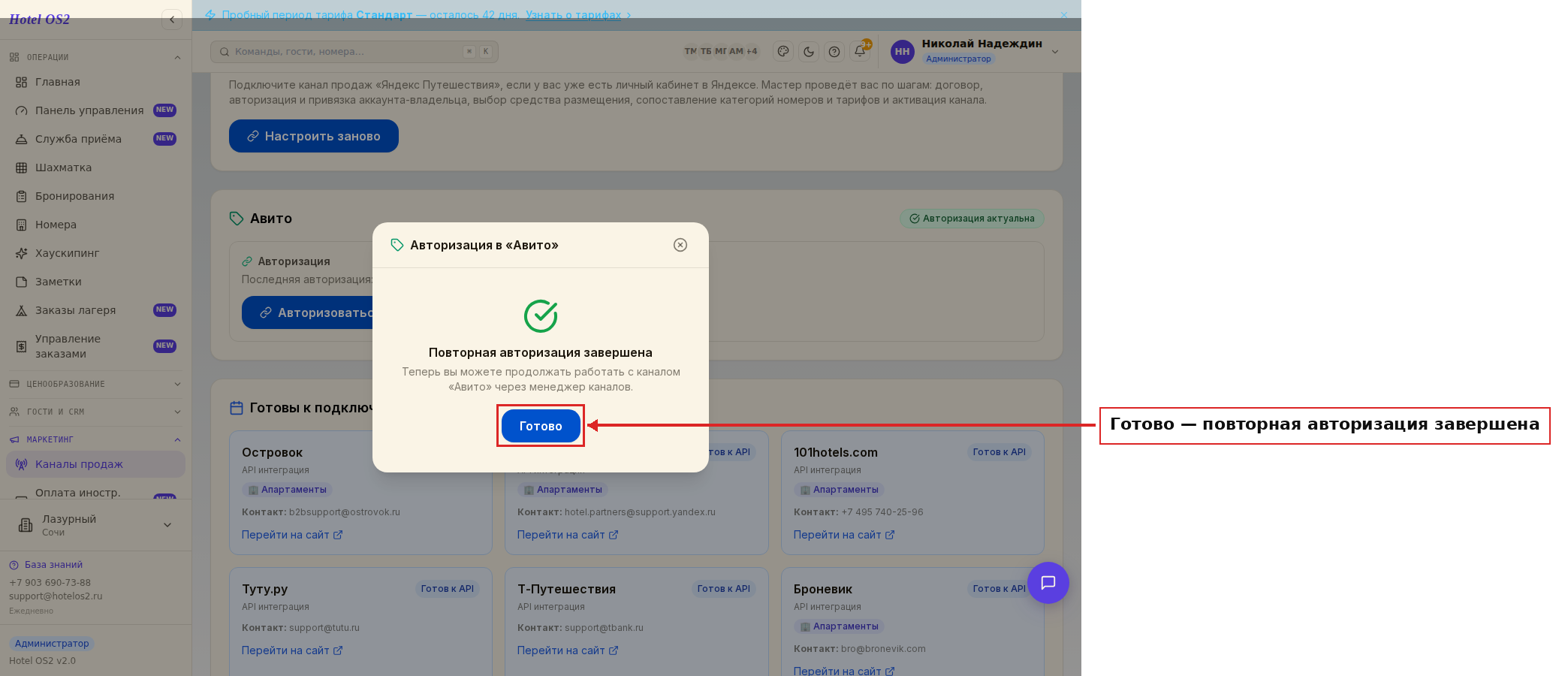Image resolution: width=1568 pixels, height=676 pixels.
Task: Toggle dark mode with the moon icon
Action: click(x=809, y=51)
